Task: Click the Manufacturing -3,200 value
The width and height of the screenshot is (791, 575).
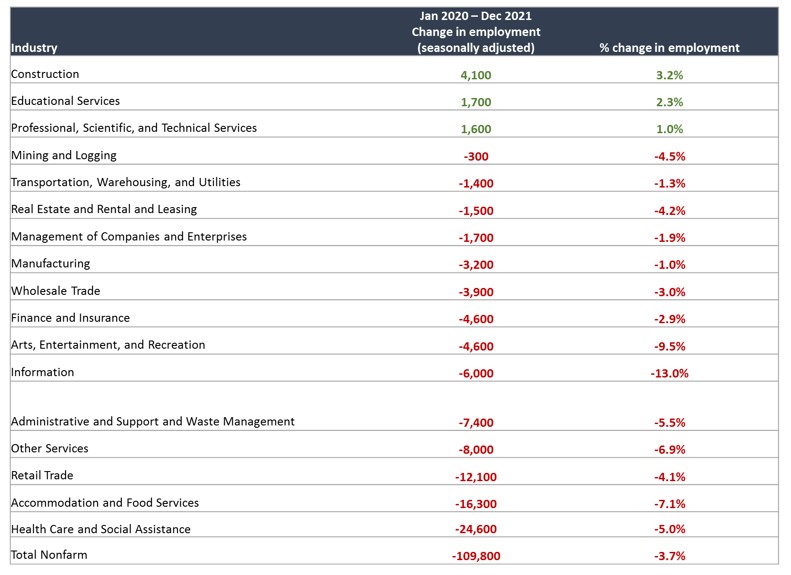Action: point(476,265)
